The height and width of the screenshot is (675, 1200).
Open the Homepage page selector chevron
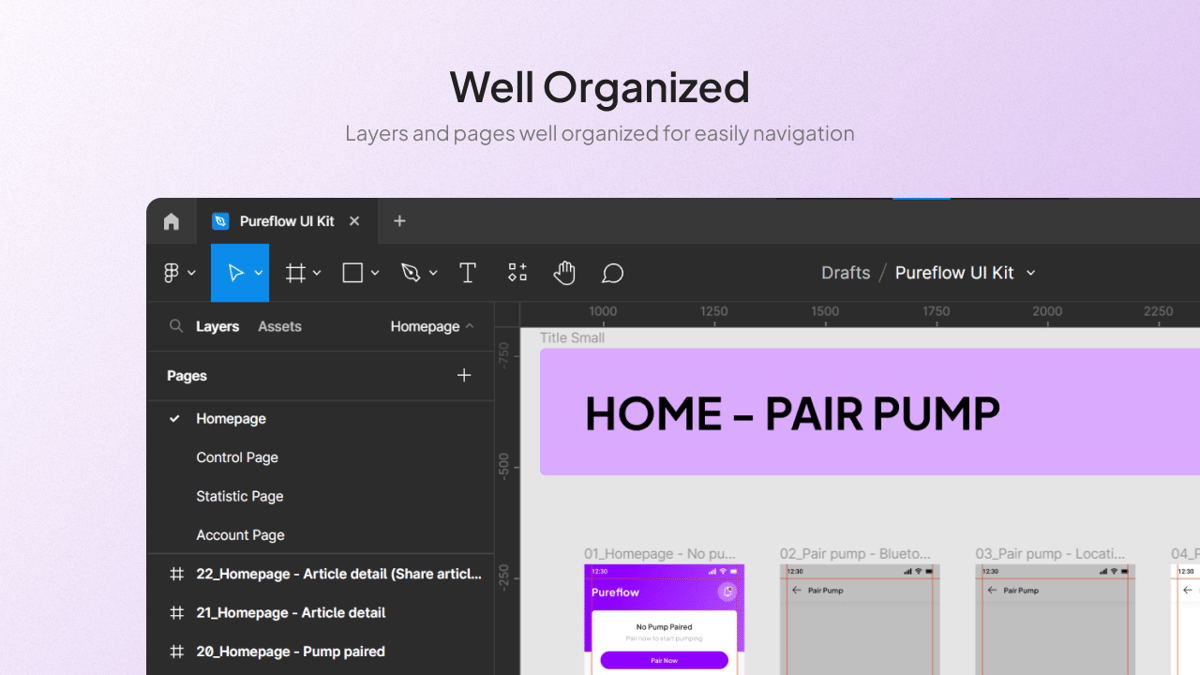tap(470, 326)
